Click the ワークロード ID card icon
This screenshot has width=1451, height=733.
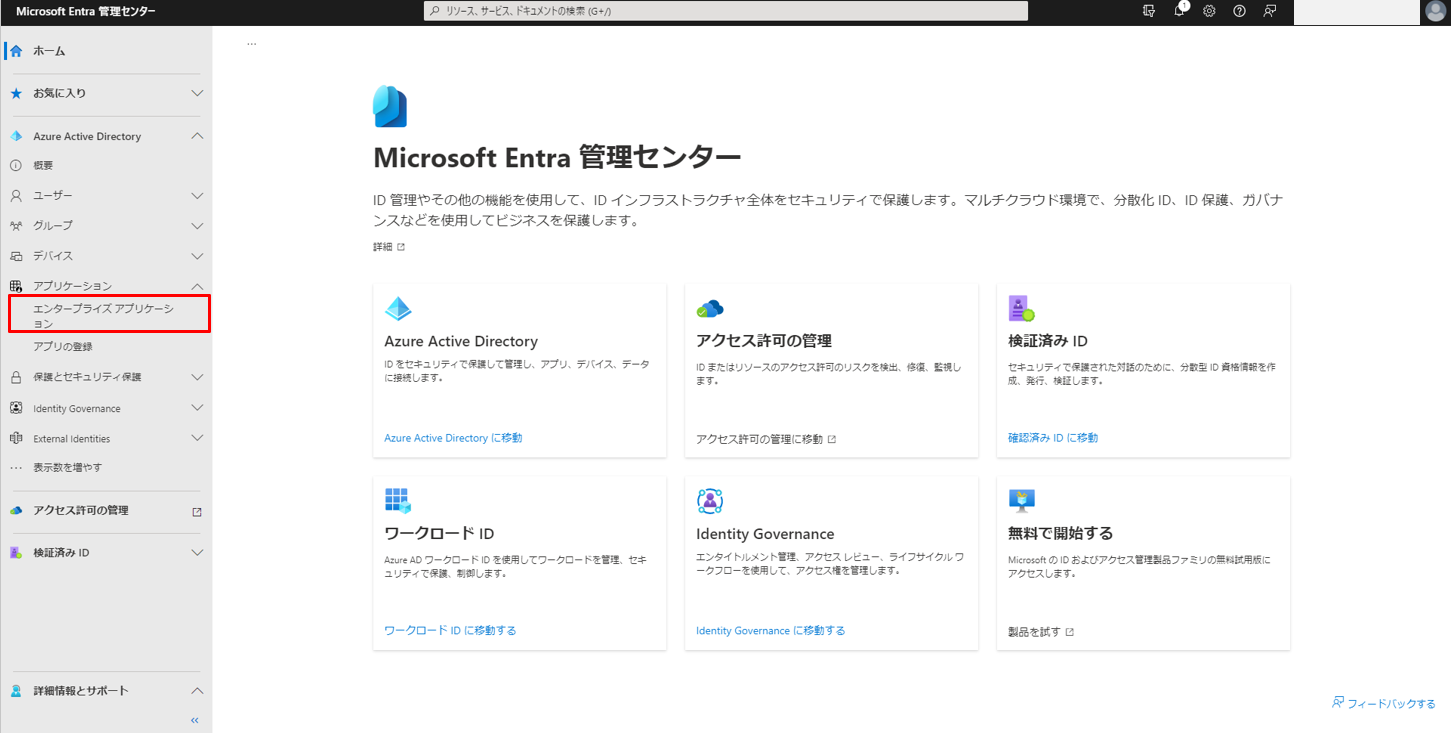398,501
